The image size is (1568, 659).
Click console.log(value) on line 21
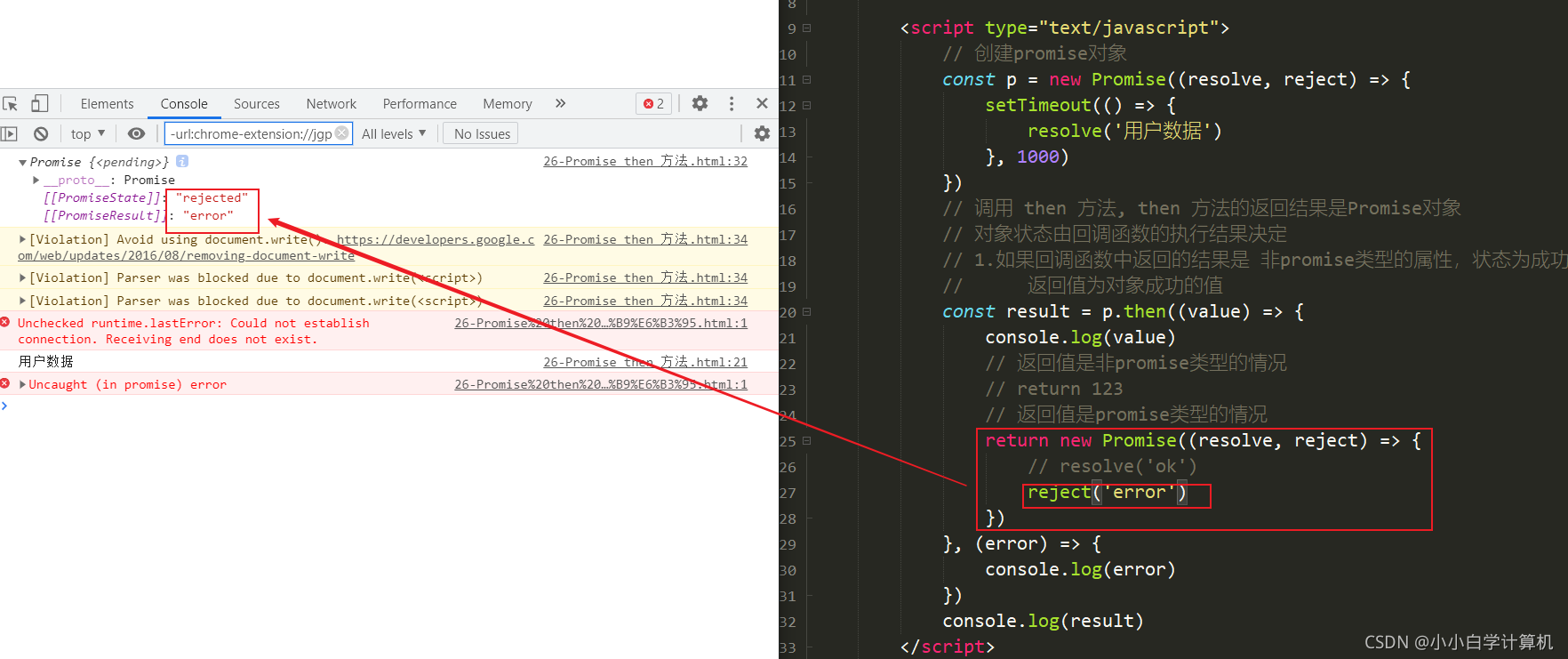point(1080,337)
